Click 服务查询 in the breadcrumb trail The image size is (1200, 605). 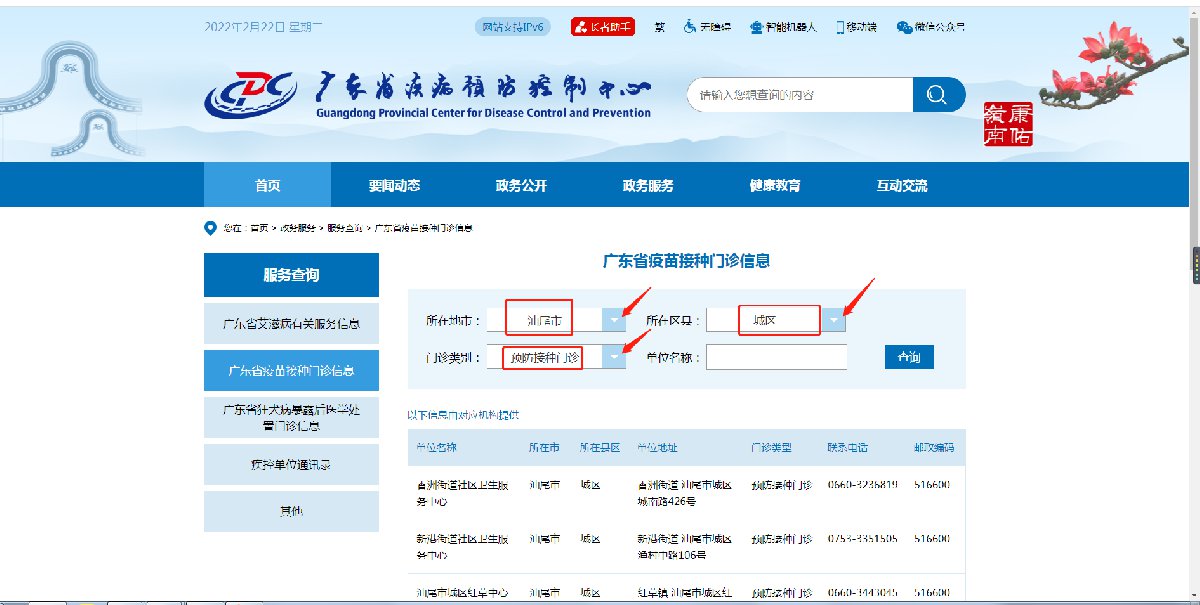click(x=345, y=228)
